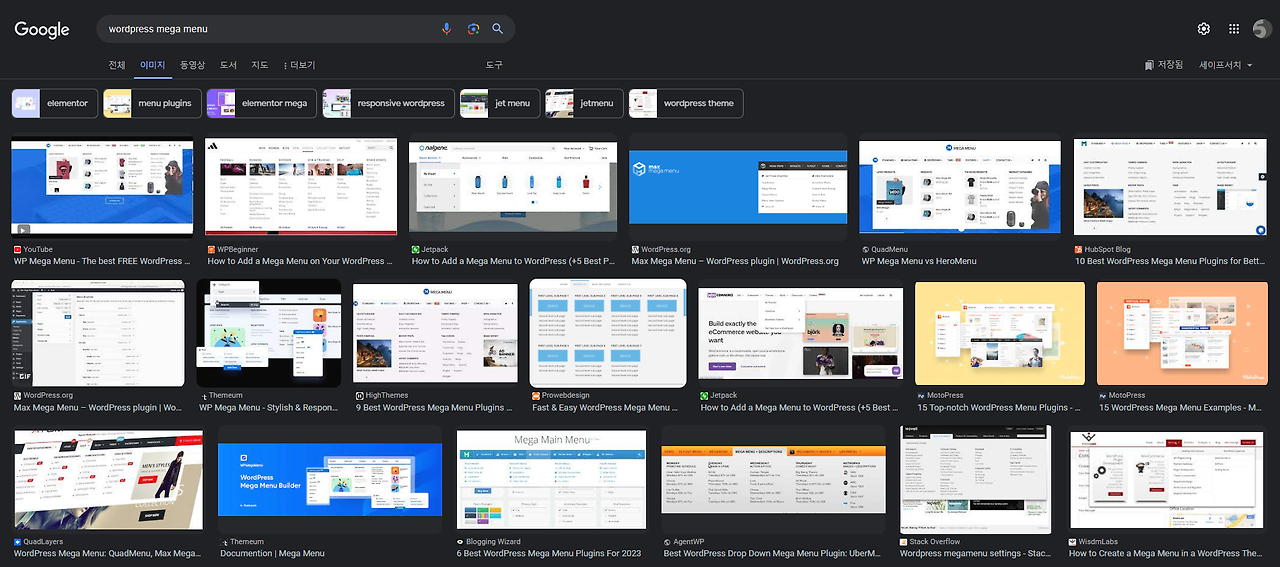Select the 'responsive wordpress' filter chip

[x=389, y=103]
